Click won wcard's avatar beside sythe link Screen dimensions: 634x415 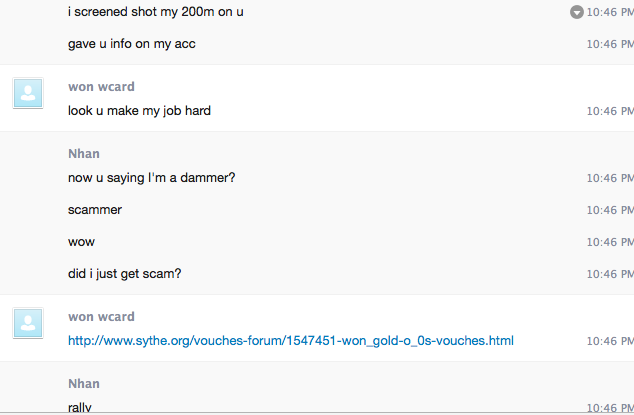coord(29,323)
